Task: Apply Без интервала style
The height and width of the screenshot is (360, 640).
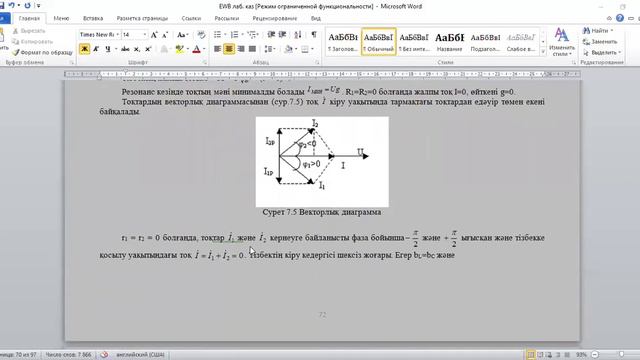Action: click(414, 42)
